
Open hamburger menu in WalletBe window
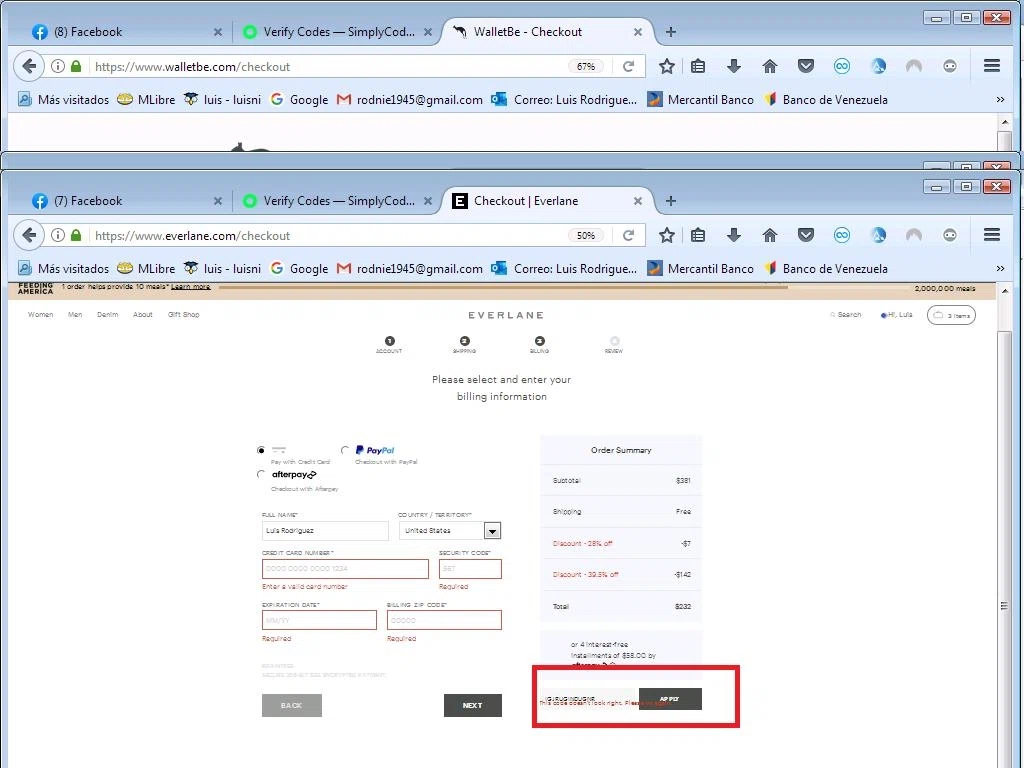pos(992,65)
